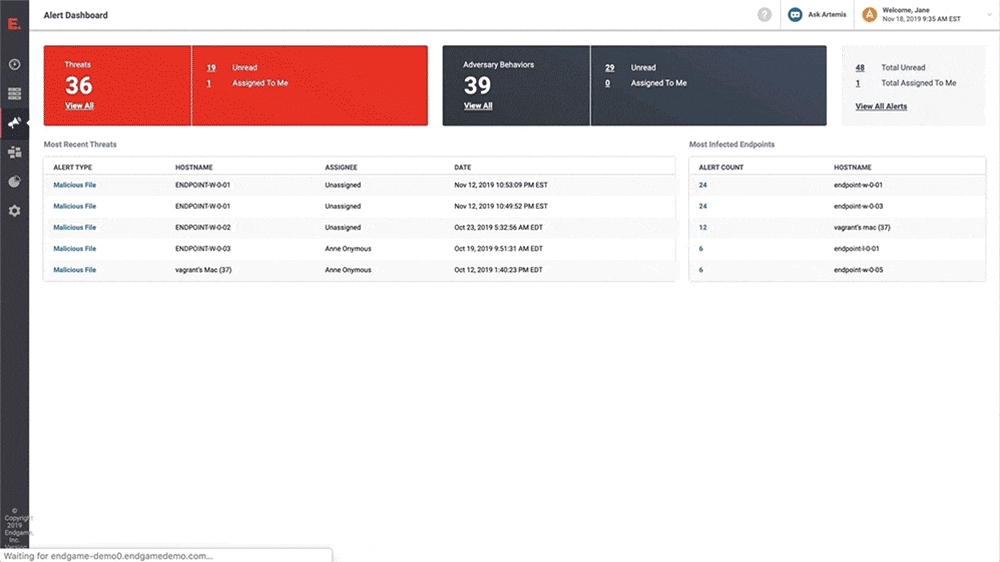Viewport: 1000px width, 562px height.
Task: Click alert count 12 for vagrant's mac
Action: 703,227
